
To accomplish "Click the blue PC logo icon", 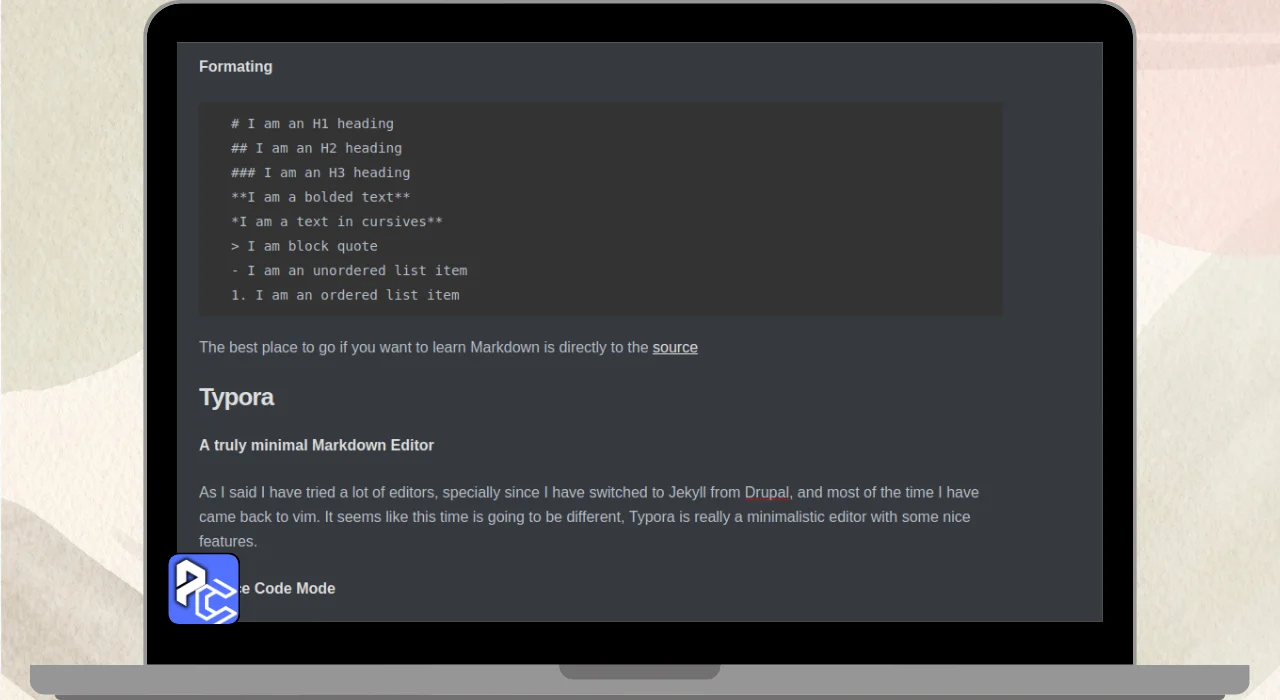I will click(x=204, y=589).
